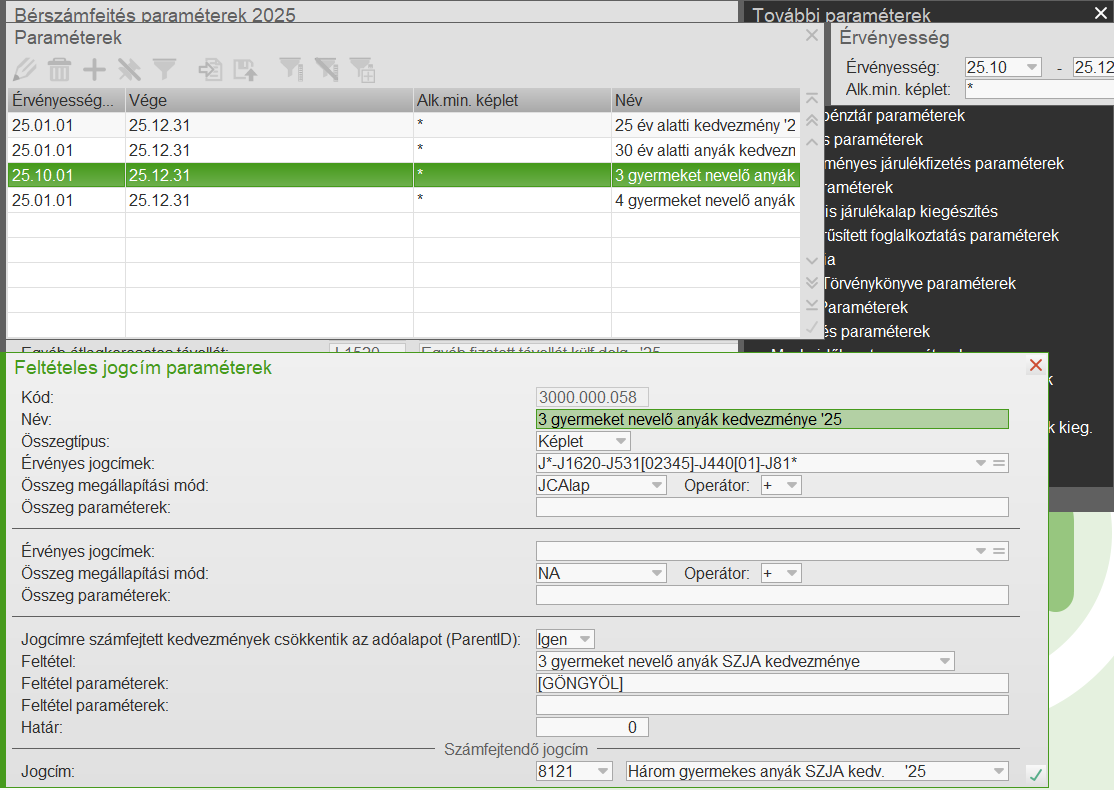The width and height of the screenshot is (1114, 790).
Task: Expand the first Érvényes jogcímek dropdown arrow
Action: (981, 463)
